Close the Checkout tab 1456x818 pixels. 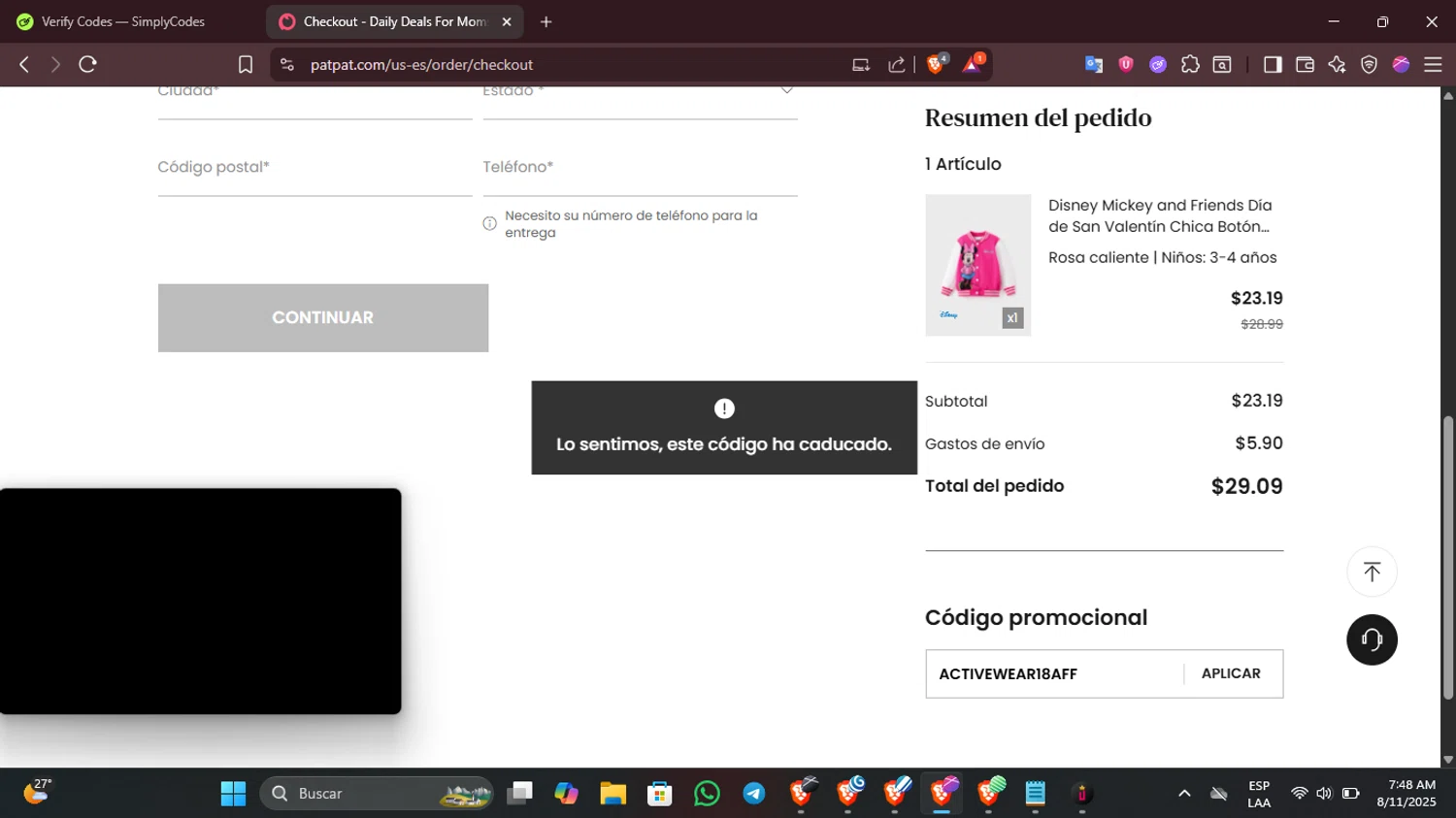pyautogui.click(x=507, y=21)
